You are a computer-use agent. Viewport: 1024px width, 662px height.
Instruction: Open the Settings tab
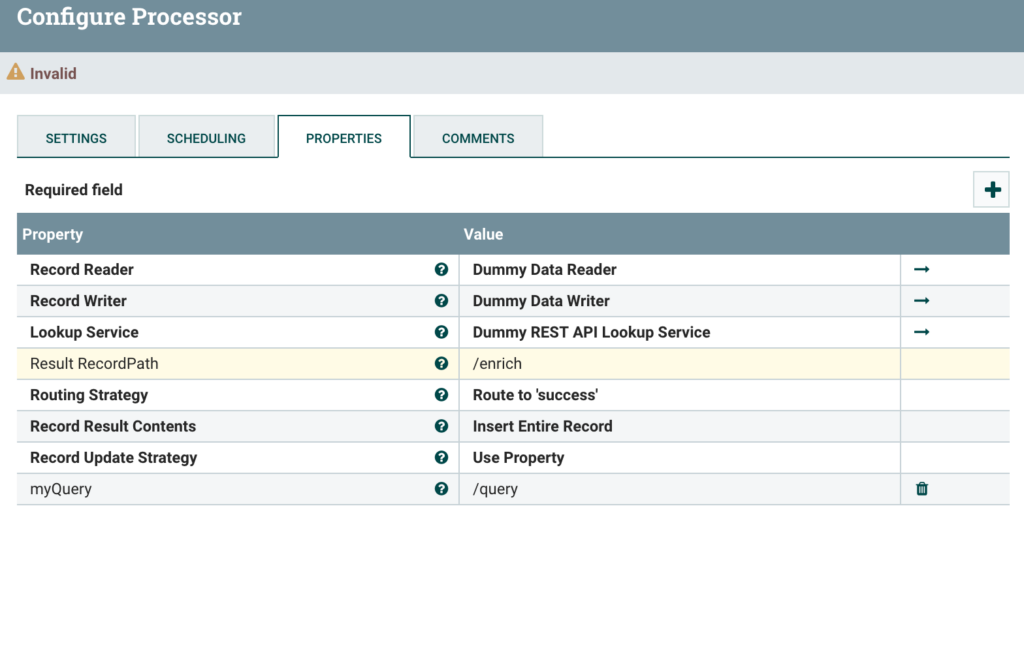tap(76, 138)
